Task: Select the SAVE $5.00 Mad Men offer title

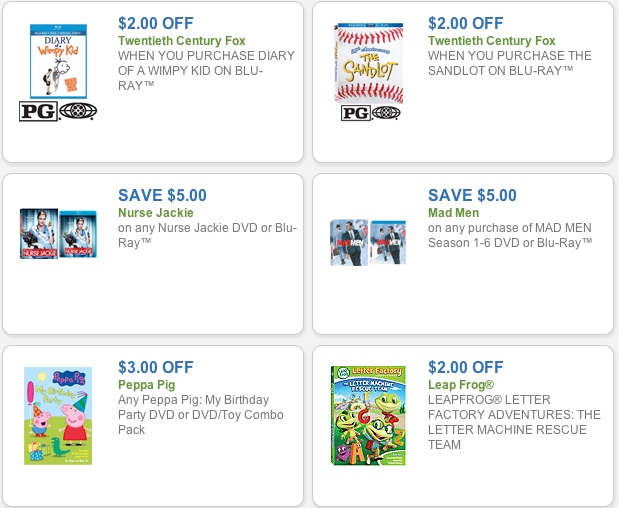Action: click(472, 195)
